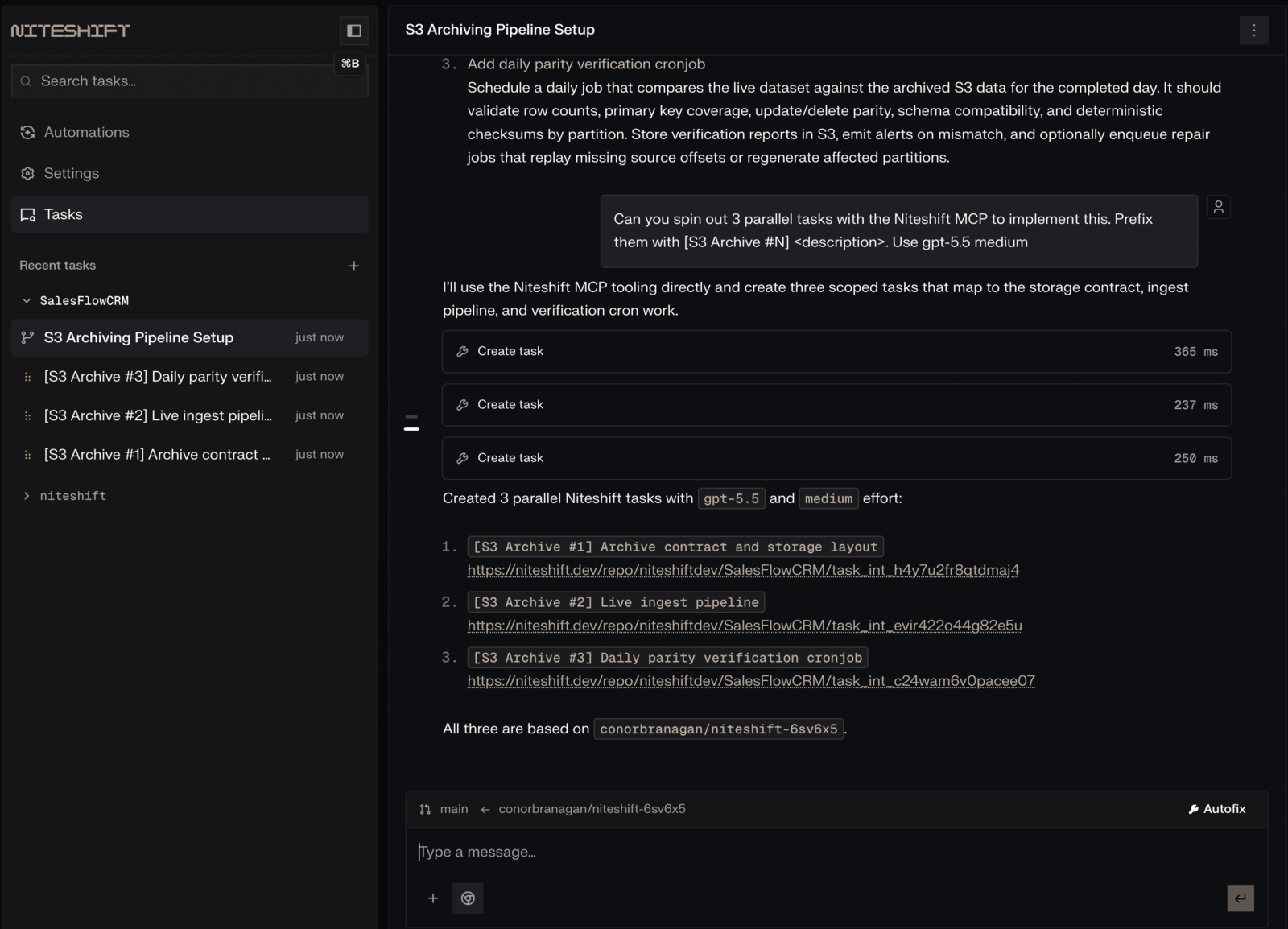
Task: Focus the Type a message field
Action: (x=836, y=853)
